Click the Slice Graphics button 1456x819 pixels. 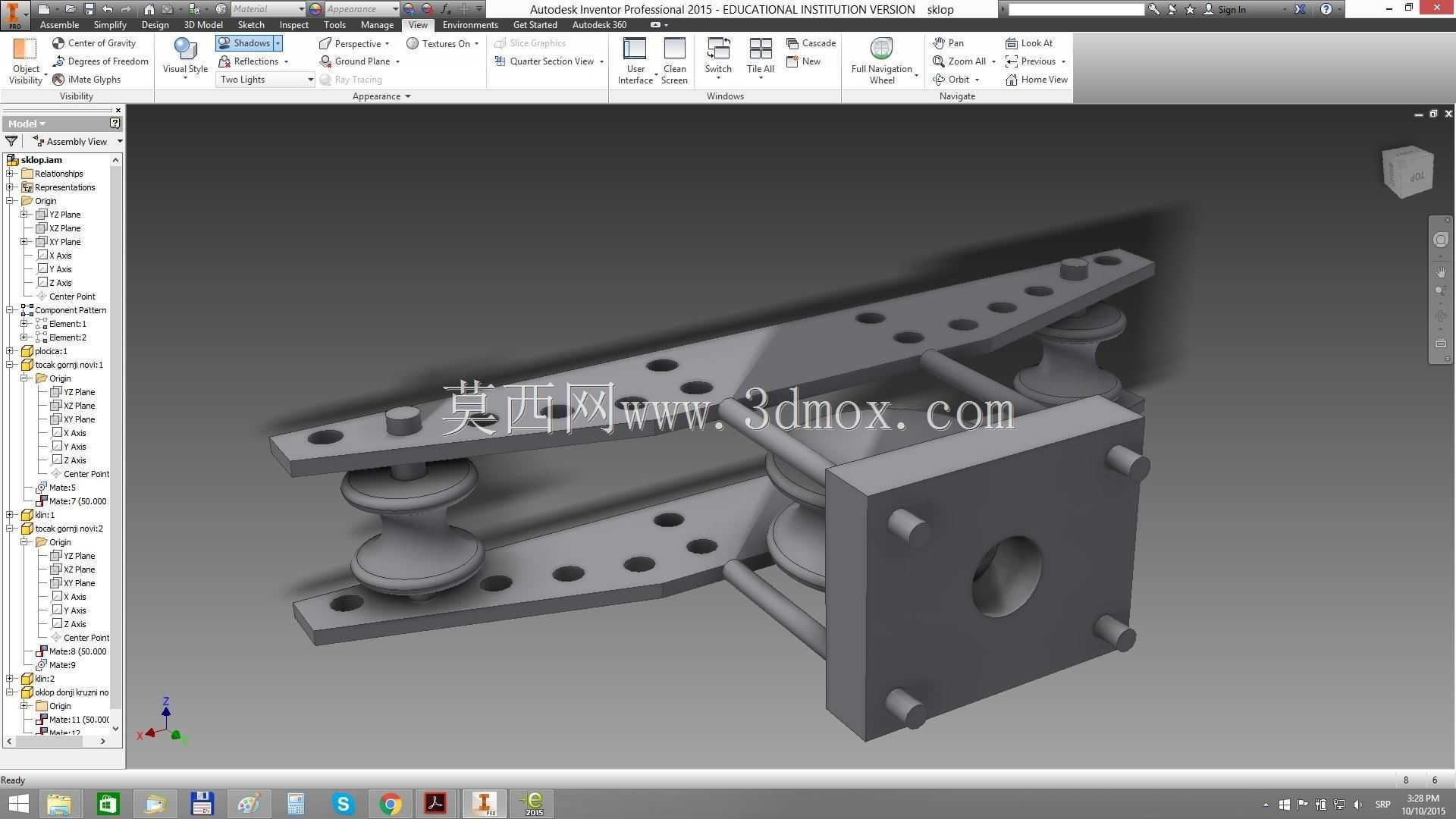(530, 43)
